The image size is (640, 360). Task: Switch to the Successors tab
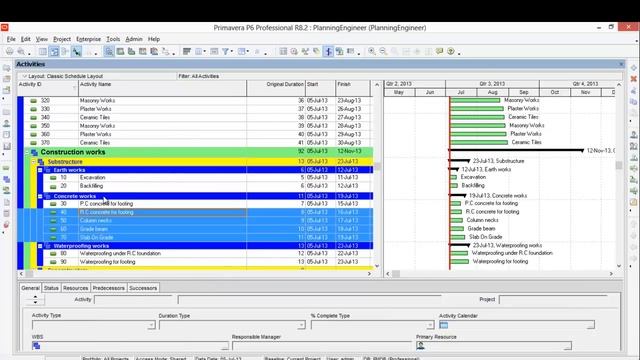click(143, 288)
